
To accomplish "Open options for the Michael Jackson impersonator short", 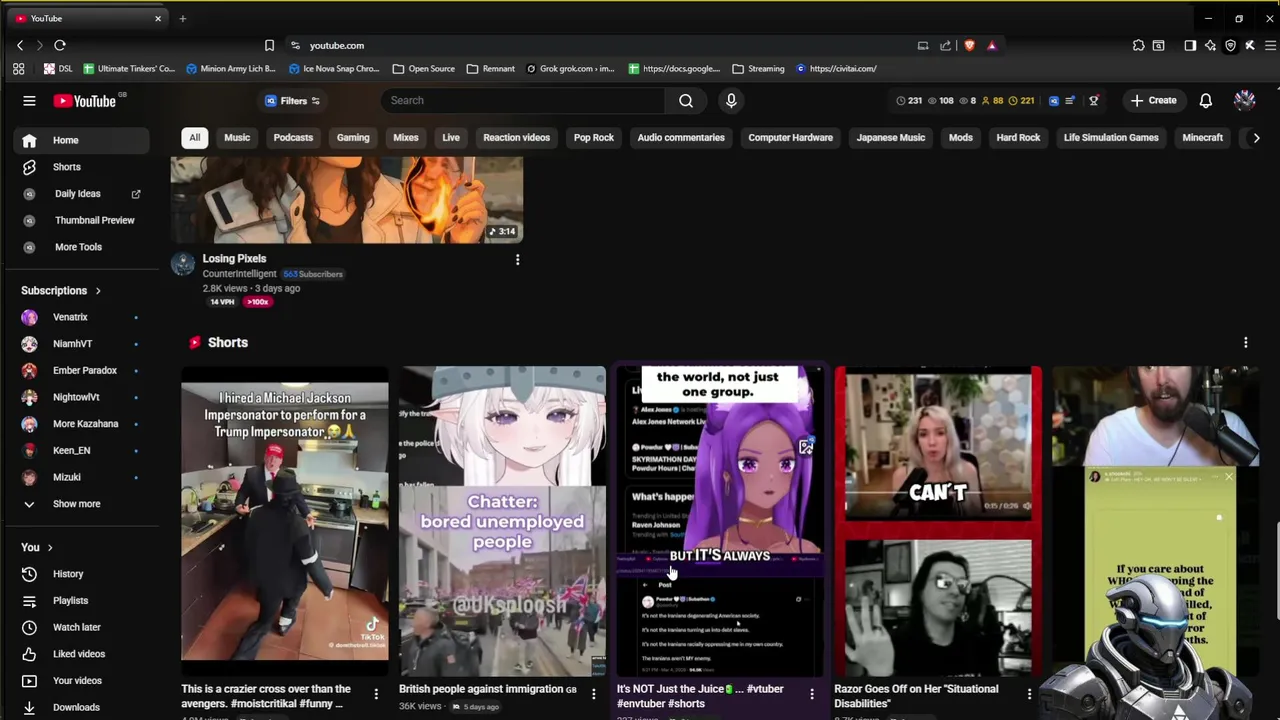I will coord(376,694).
